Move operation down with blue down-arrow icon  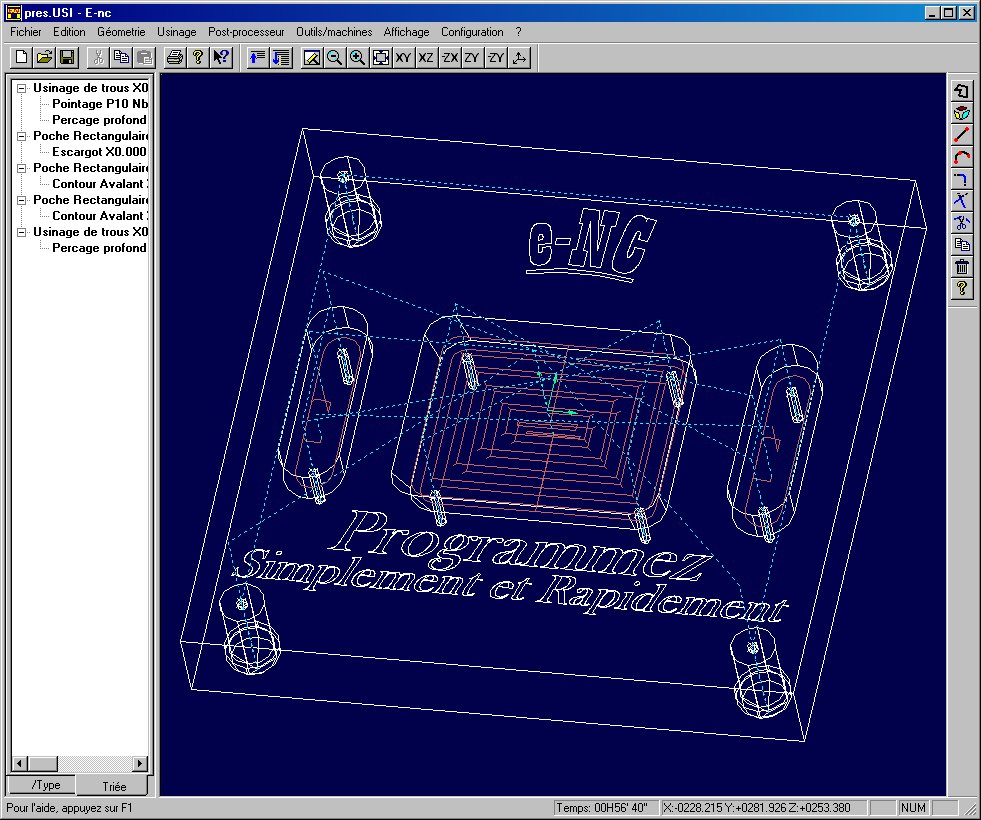click(x=281, y=58)
